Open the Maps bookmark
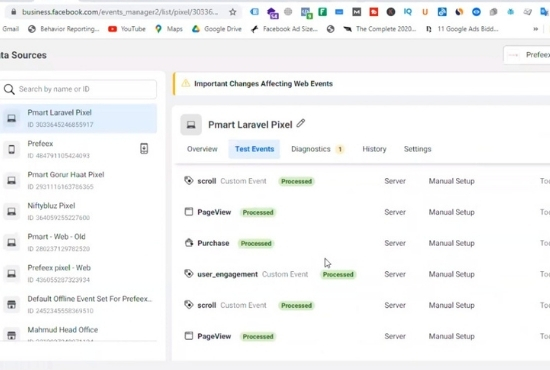The height and width of the screenshot is (370, 550). click(x=169, y=29)
